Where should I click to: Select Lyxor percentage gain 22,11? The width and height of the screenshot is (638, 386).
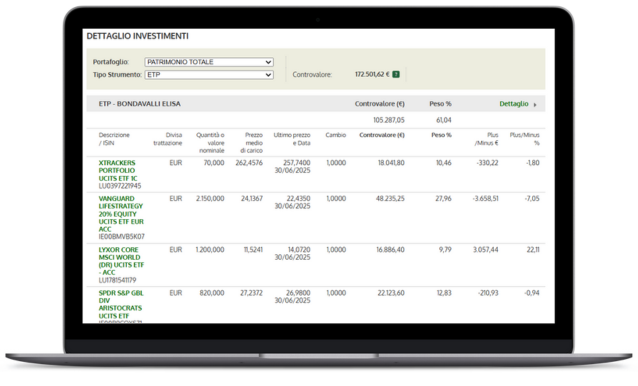533,250
